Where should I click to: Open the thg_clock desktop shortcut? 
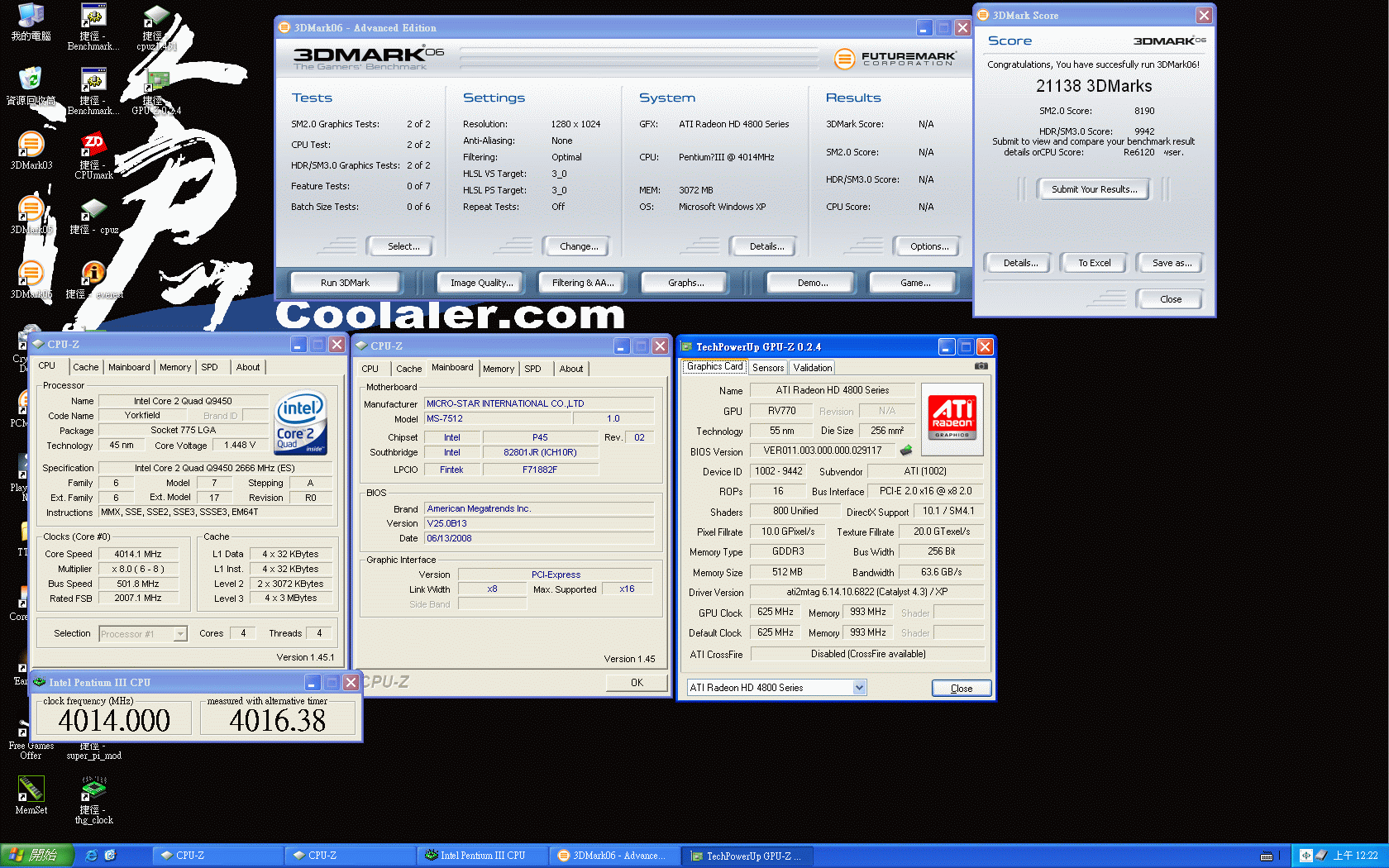(93, 800)
